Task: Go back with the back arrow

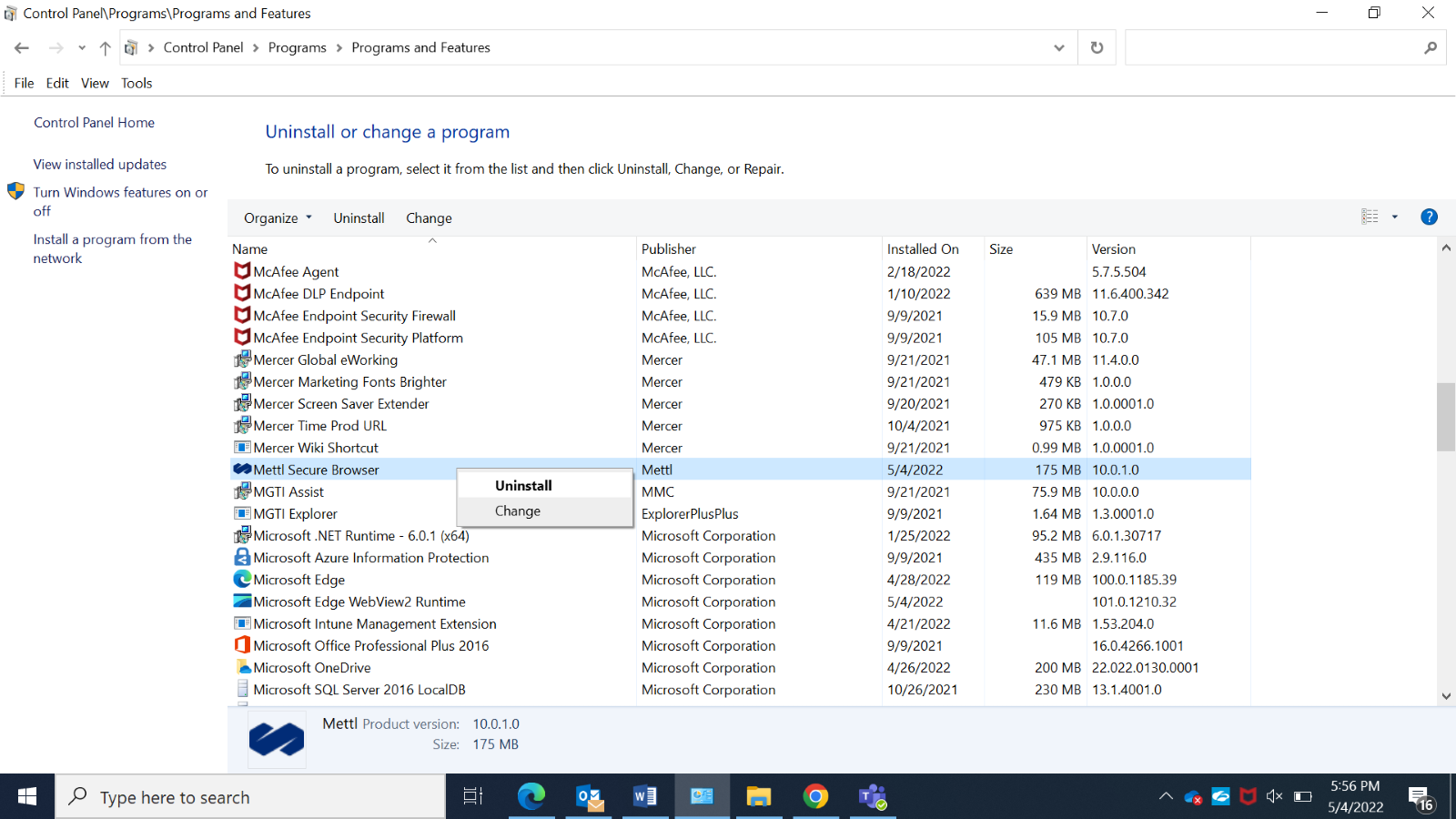Action: tap(22, 47)
